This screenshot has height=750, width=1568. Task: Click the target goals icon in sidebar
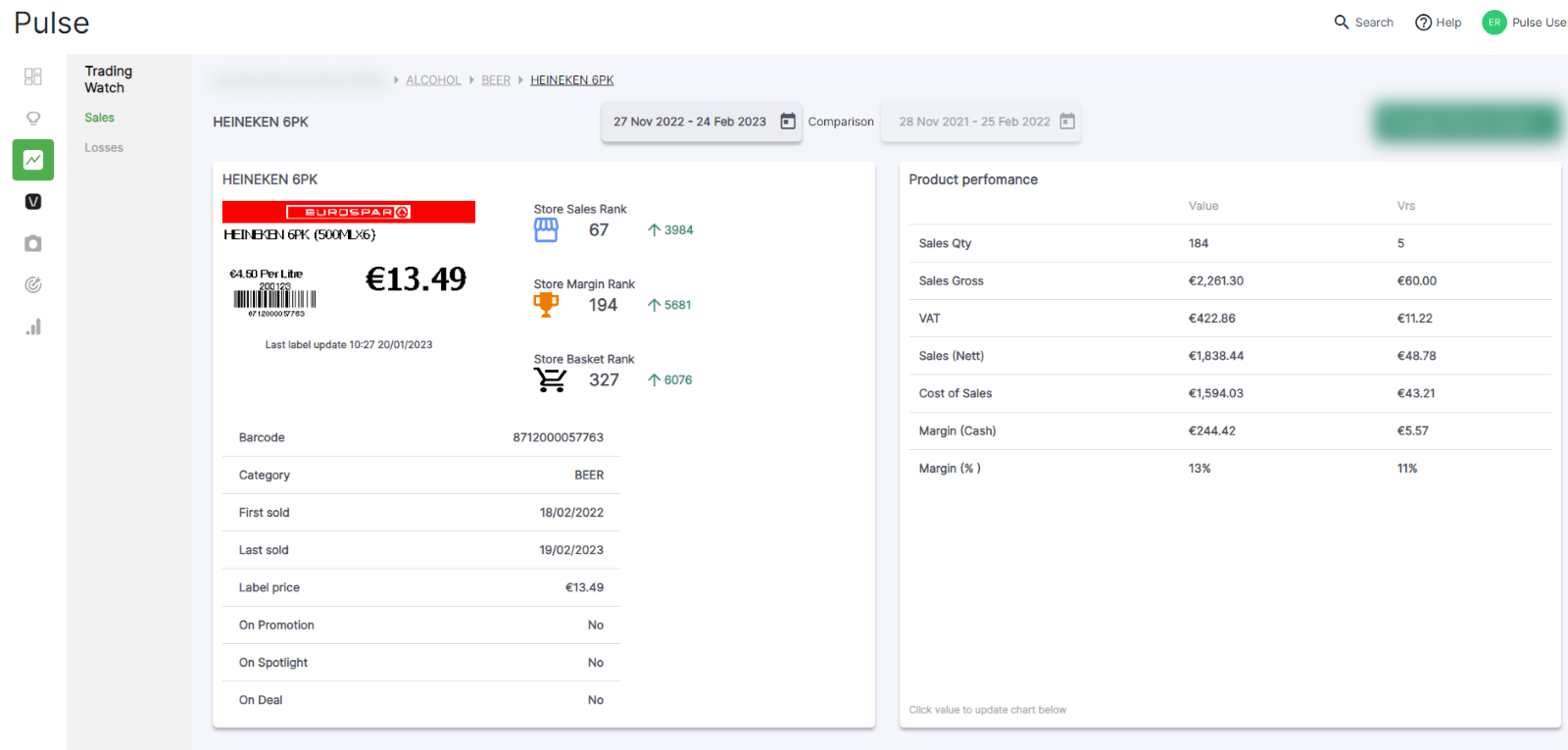[33, 285]
